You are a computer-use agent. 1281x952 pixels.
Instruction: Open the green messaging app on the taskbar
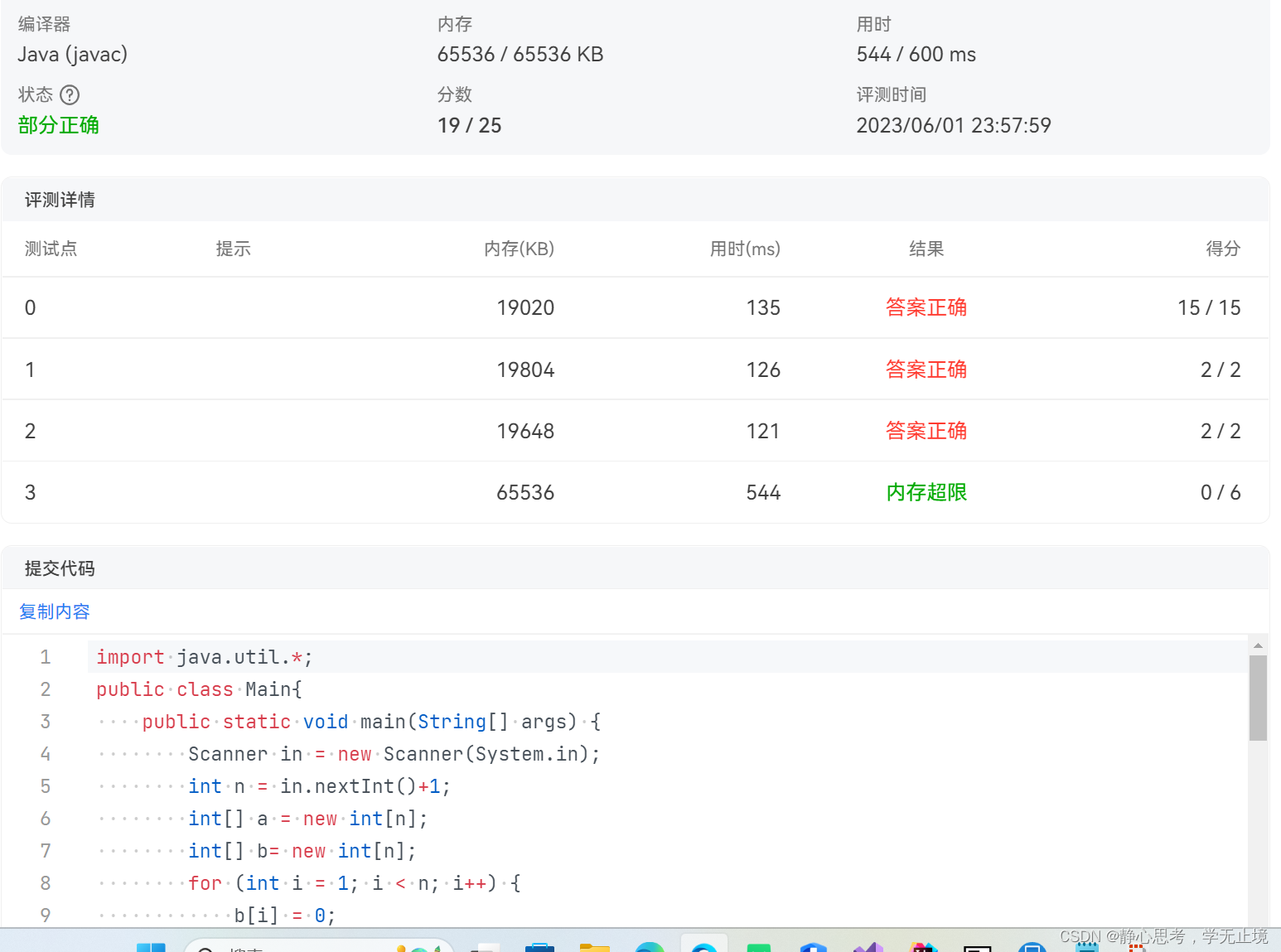pyautogui.click(x=758, y=949)
